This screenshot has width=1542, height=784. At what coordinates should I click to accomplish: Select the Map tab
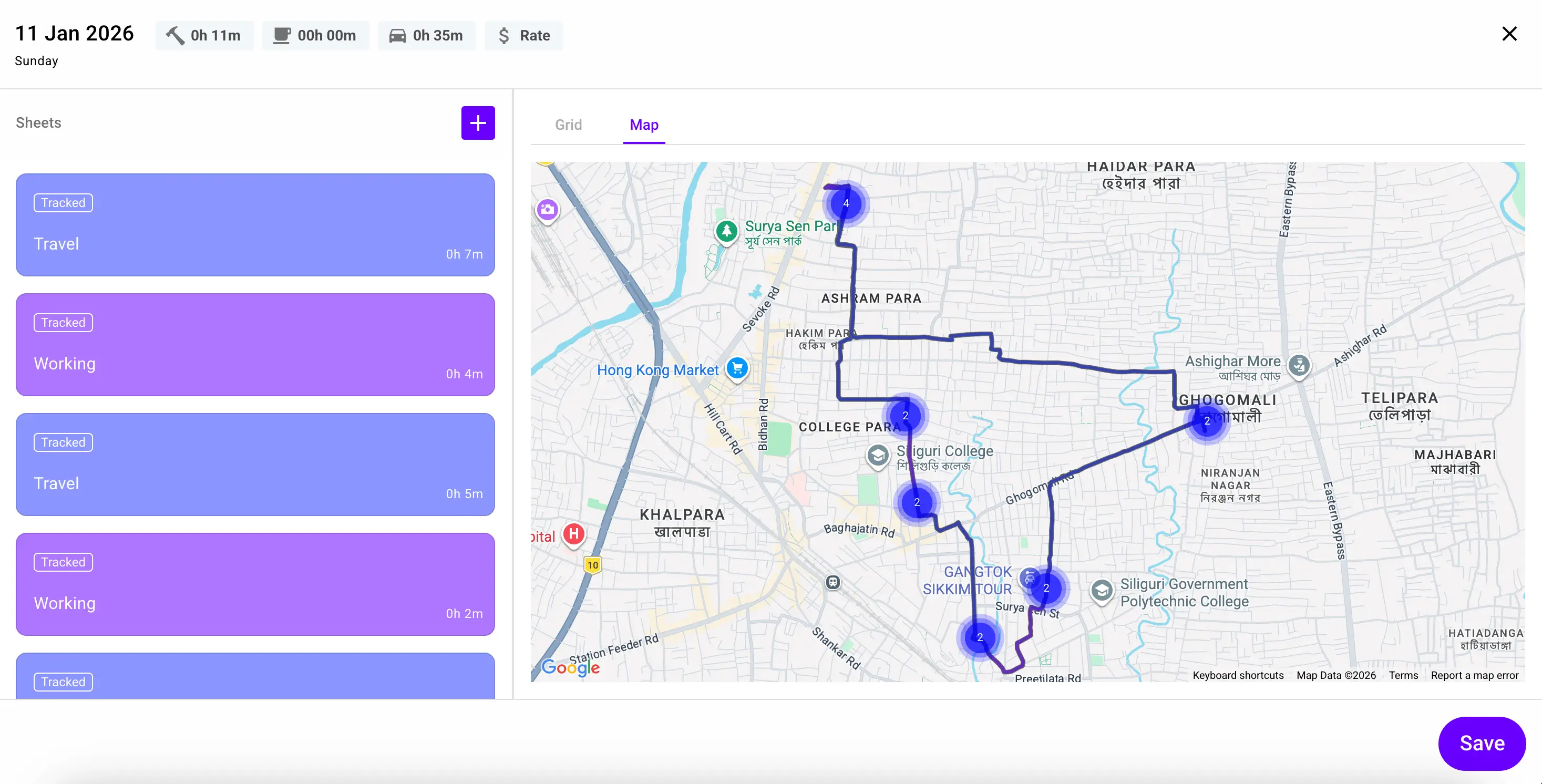click(x=643, y=125)
